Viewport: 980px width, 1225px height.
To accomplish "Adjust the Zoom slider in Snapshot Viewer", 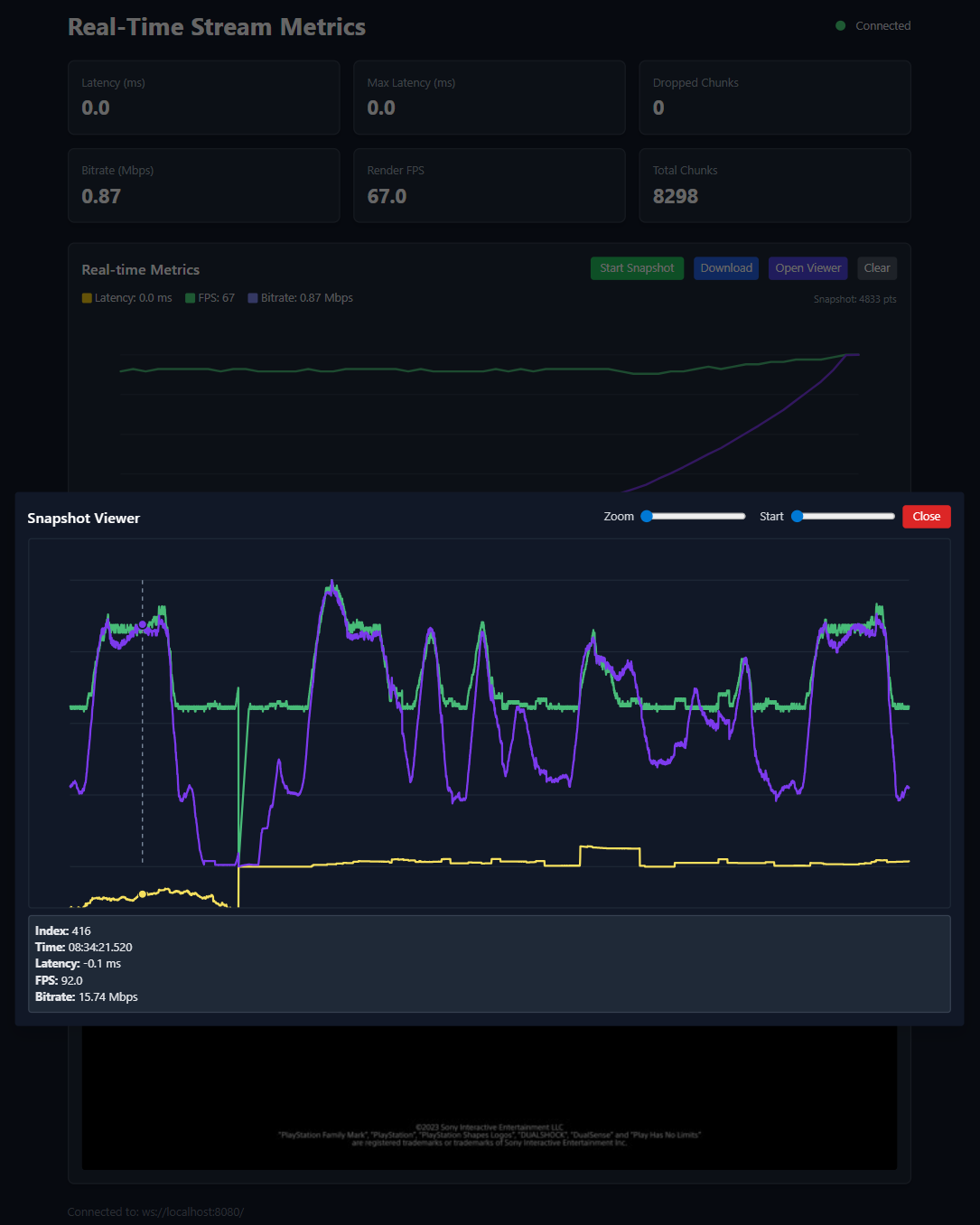I will (x=693, y=517).
